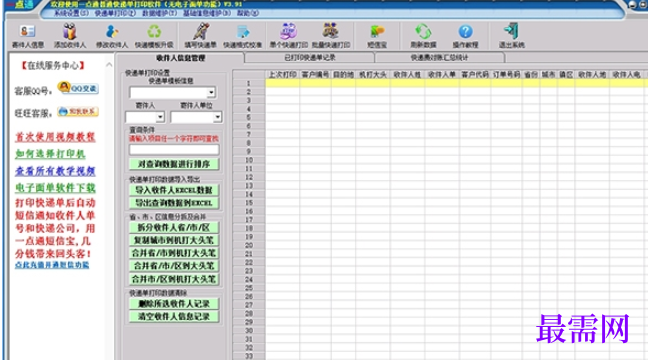Click 添加收件人 add recipient icon
The height and width of the screenshot is (360, 648).
pyautogui.click(x=69, y=36)
